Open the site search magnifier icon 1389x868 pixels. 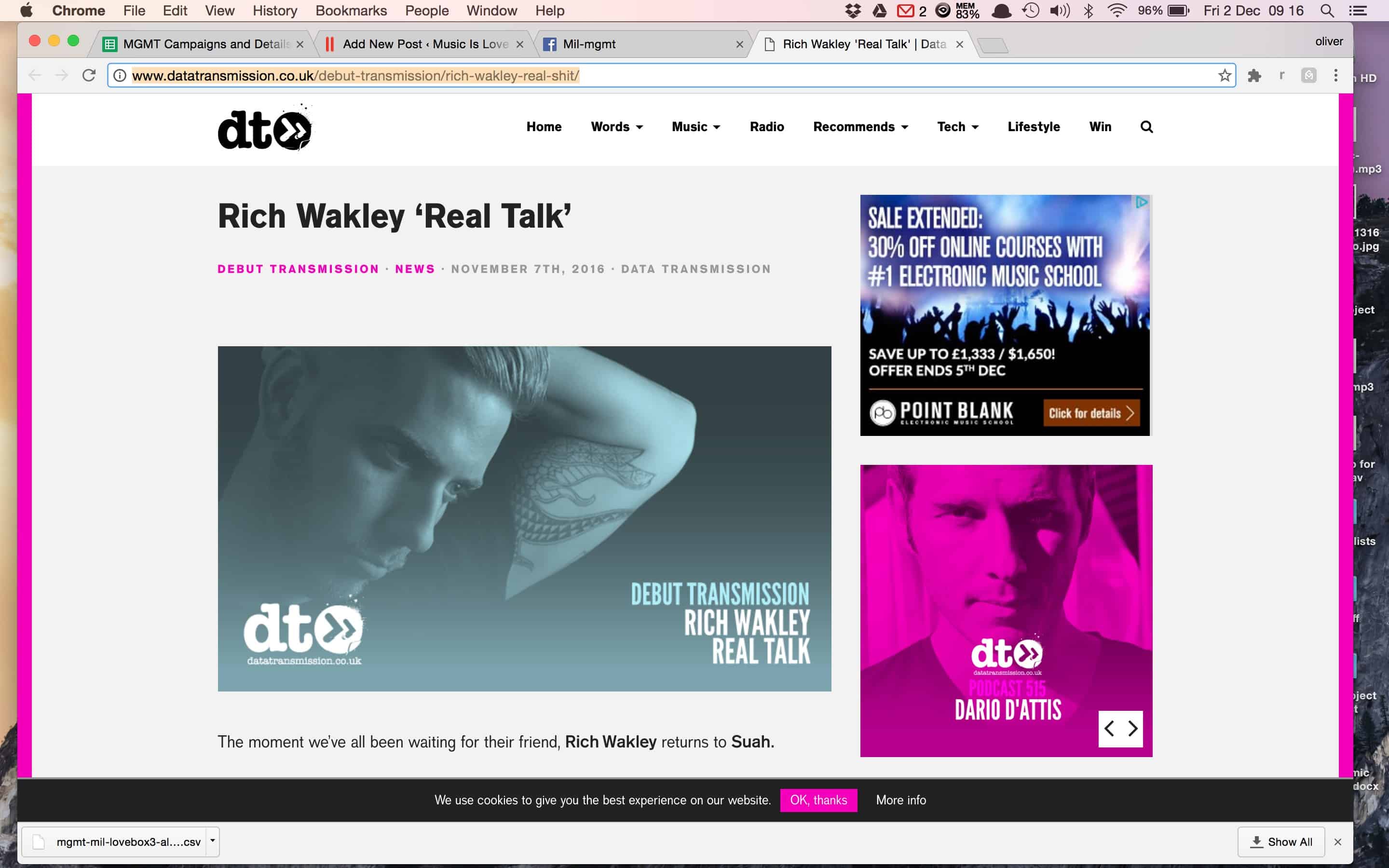[1146, 127]
